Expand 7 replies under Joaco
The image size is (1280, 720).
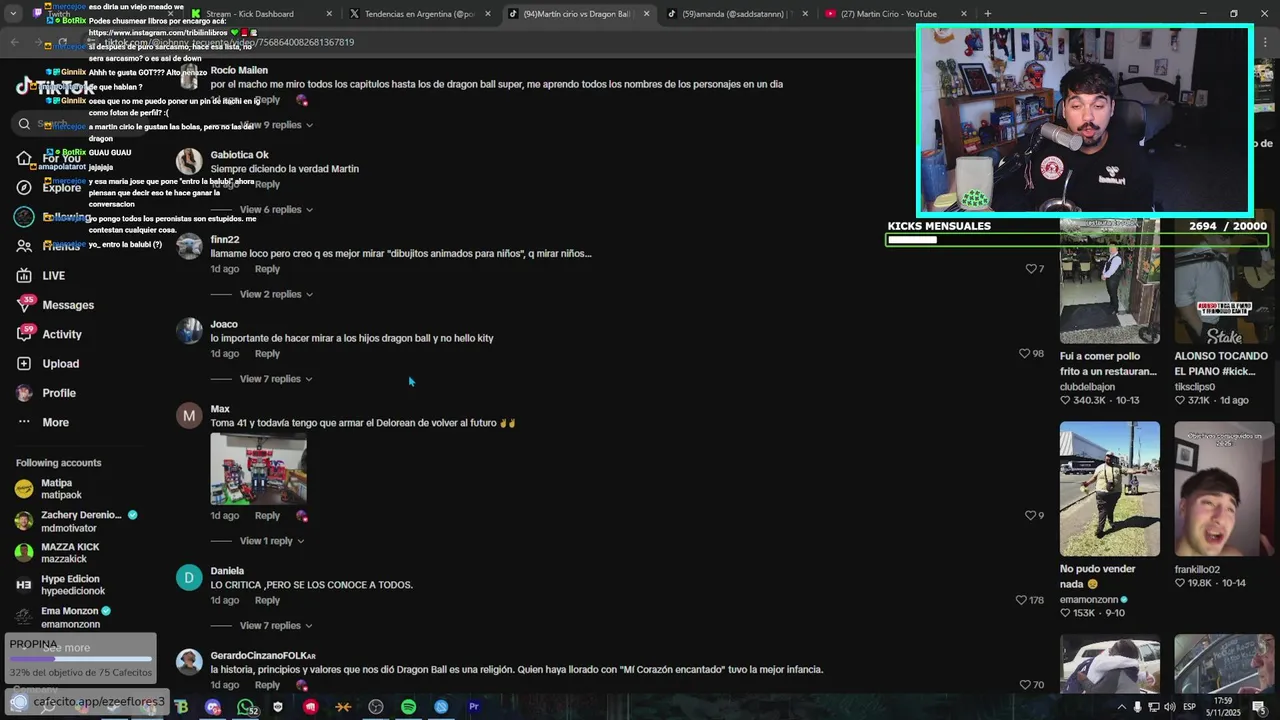[276, 379]
